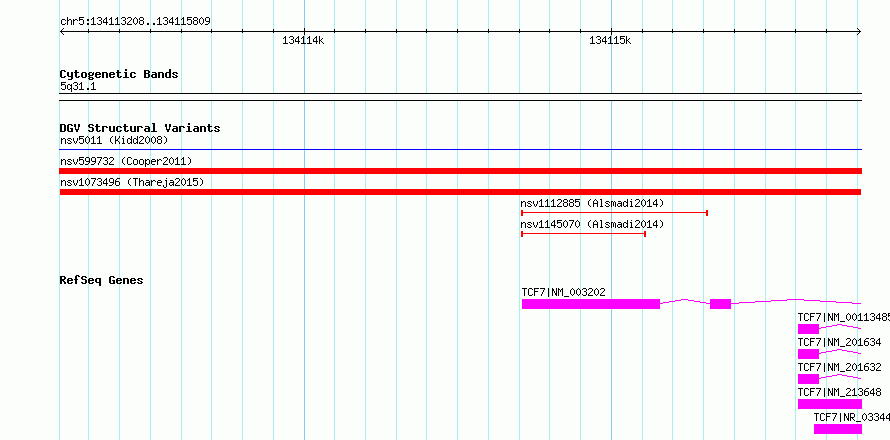Click the right arrowhead of the ruler
The width and height of the screenshot is (890, 440).
tap(859, 32)
